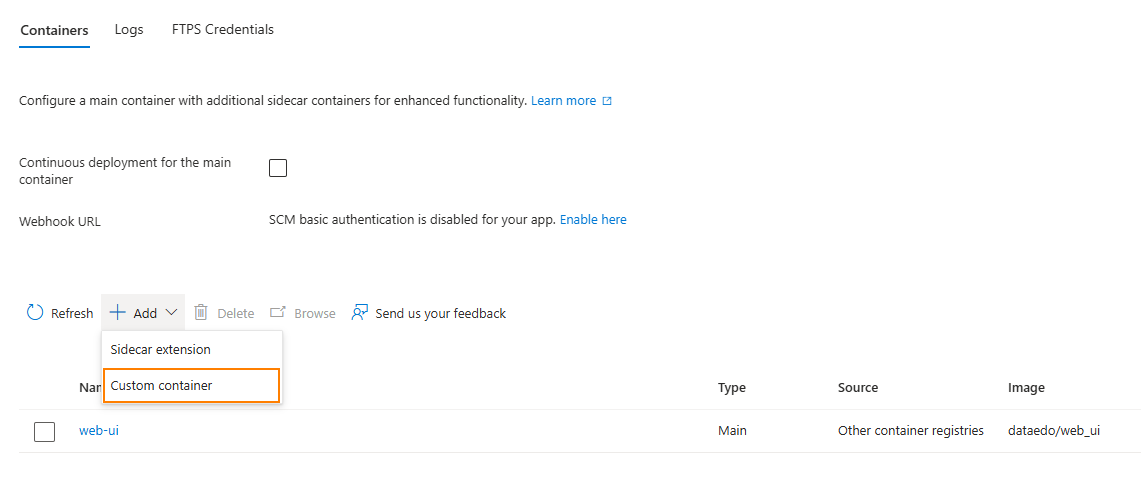Click the plus icon for Add

coord(117,313)
